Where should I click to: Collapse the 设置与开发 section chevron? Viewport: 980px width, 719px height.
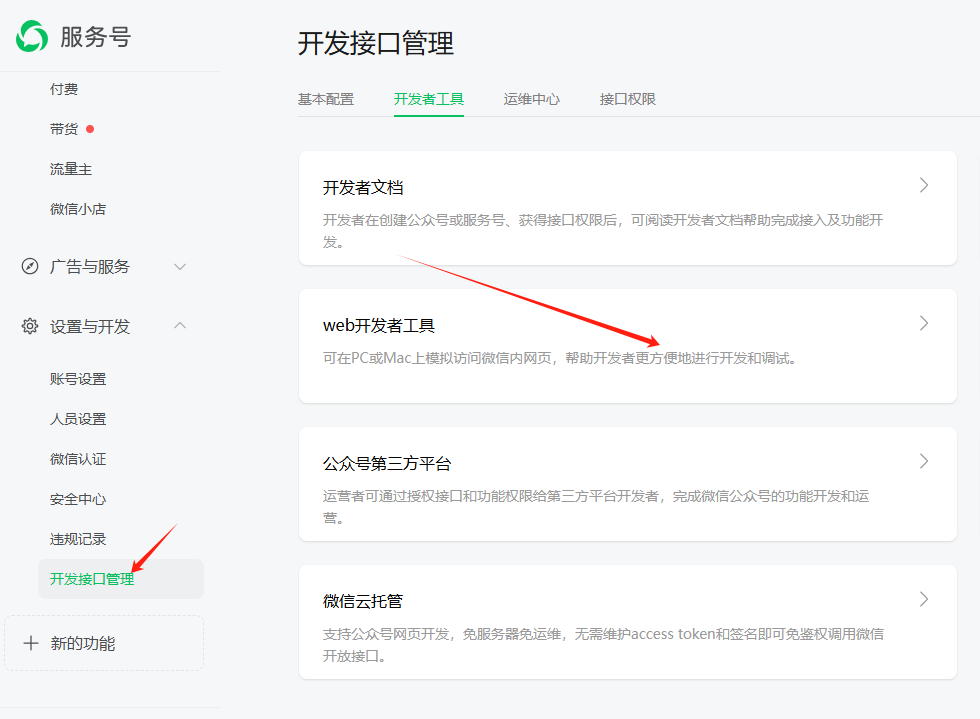tap(180, 325)
